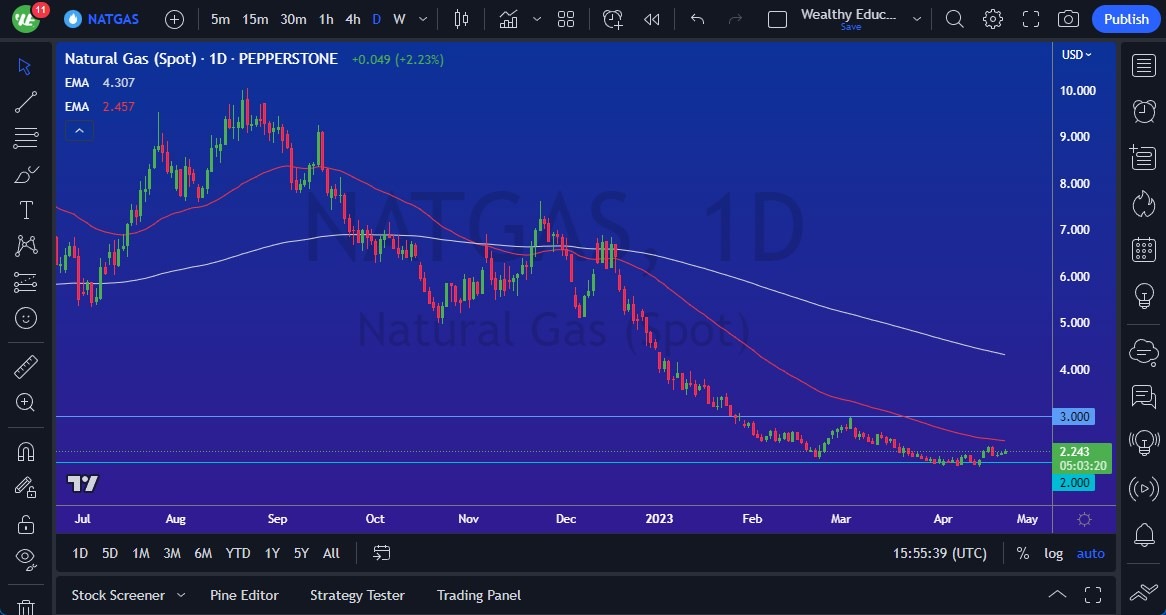This screenshot has height=615, width=1166.
Task: Open quick search magnifier
Action: (x=954, y=19)
